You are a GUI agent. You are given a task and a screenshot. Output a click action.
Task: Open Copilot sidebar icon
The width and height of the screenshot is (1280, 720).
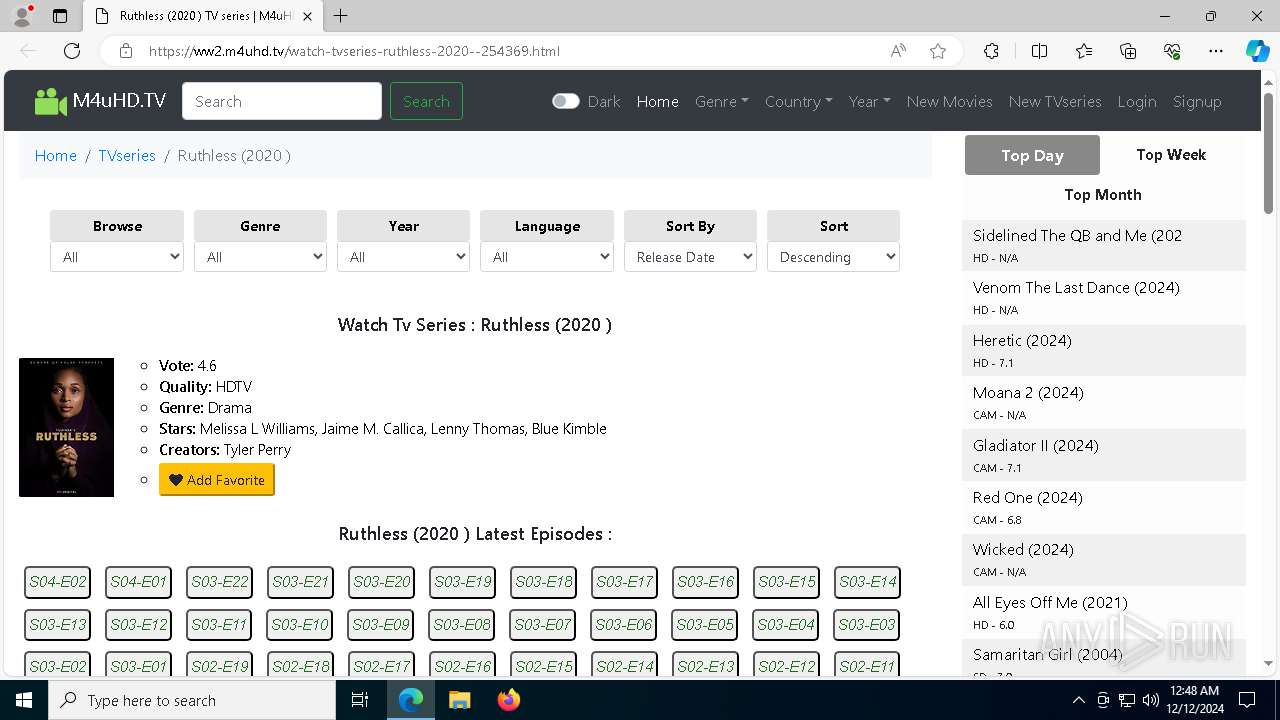pos(1257,51)
